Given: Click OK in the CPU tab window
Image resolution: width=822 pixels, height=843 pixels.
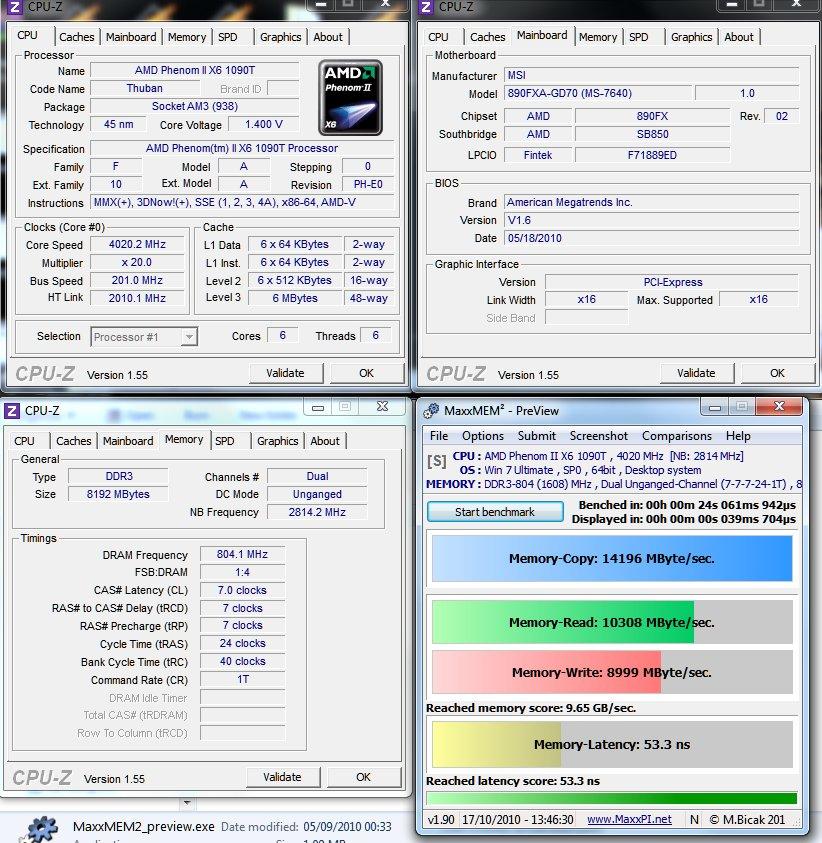Looking at the screenshot, I should [x=367, y=373].
